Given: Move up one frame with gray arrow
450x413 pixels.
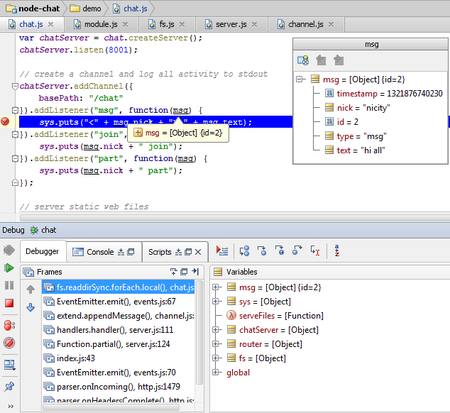Looking at the screenshot, I should tap(30, 289).
